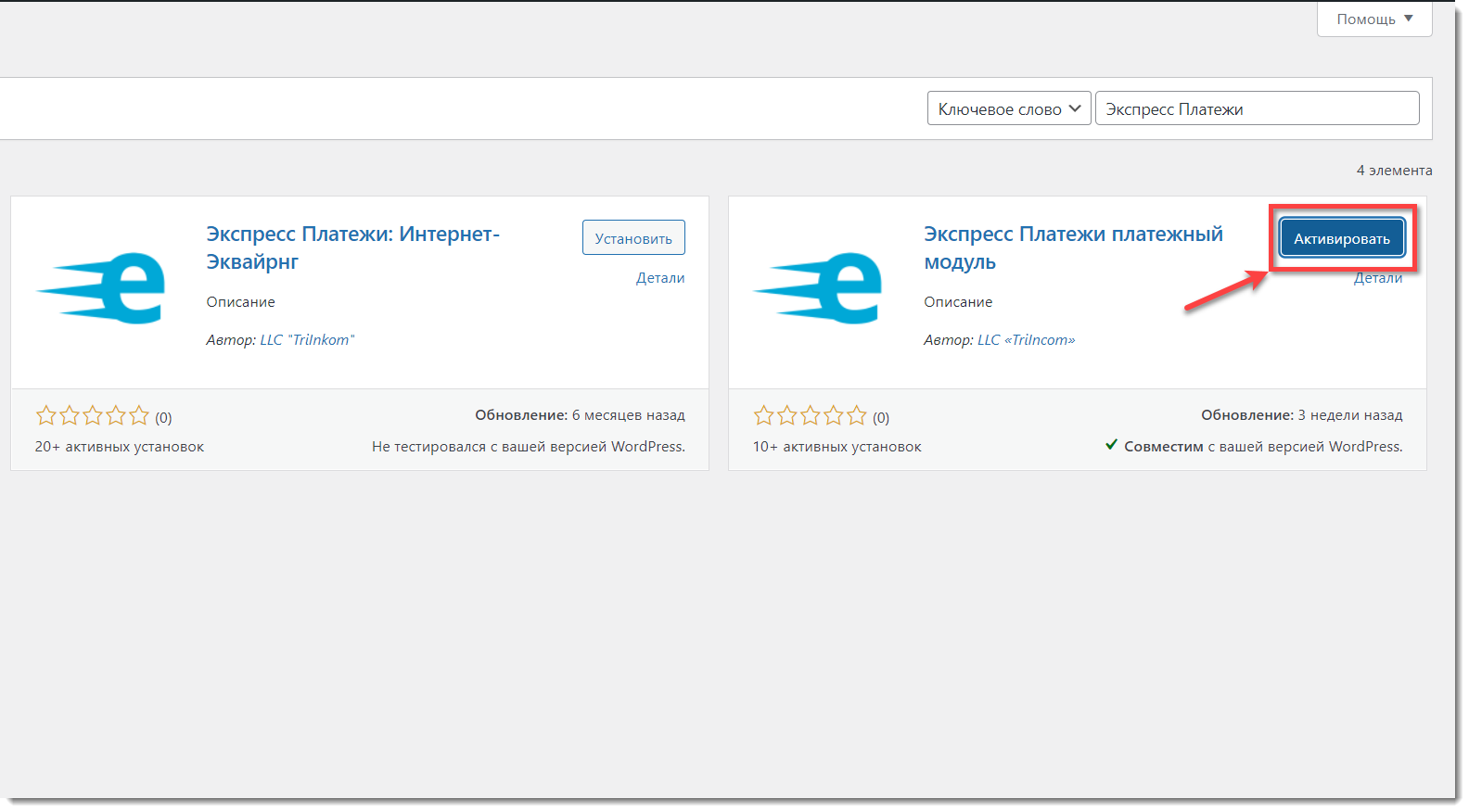Open the Помощь help dropdown
The height and width of the screenshot is (812, 1469).
click(1374, 19)
